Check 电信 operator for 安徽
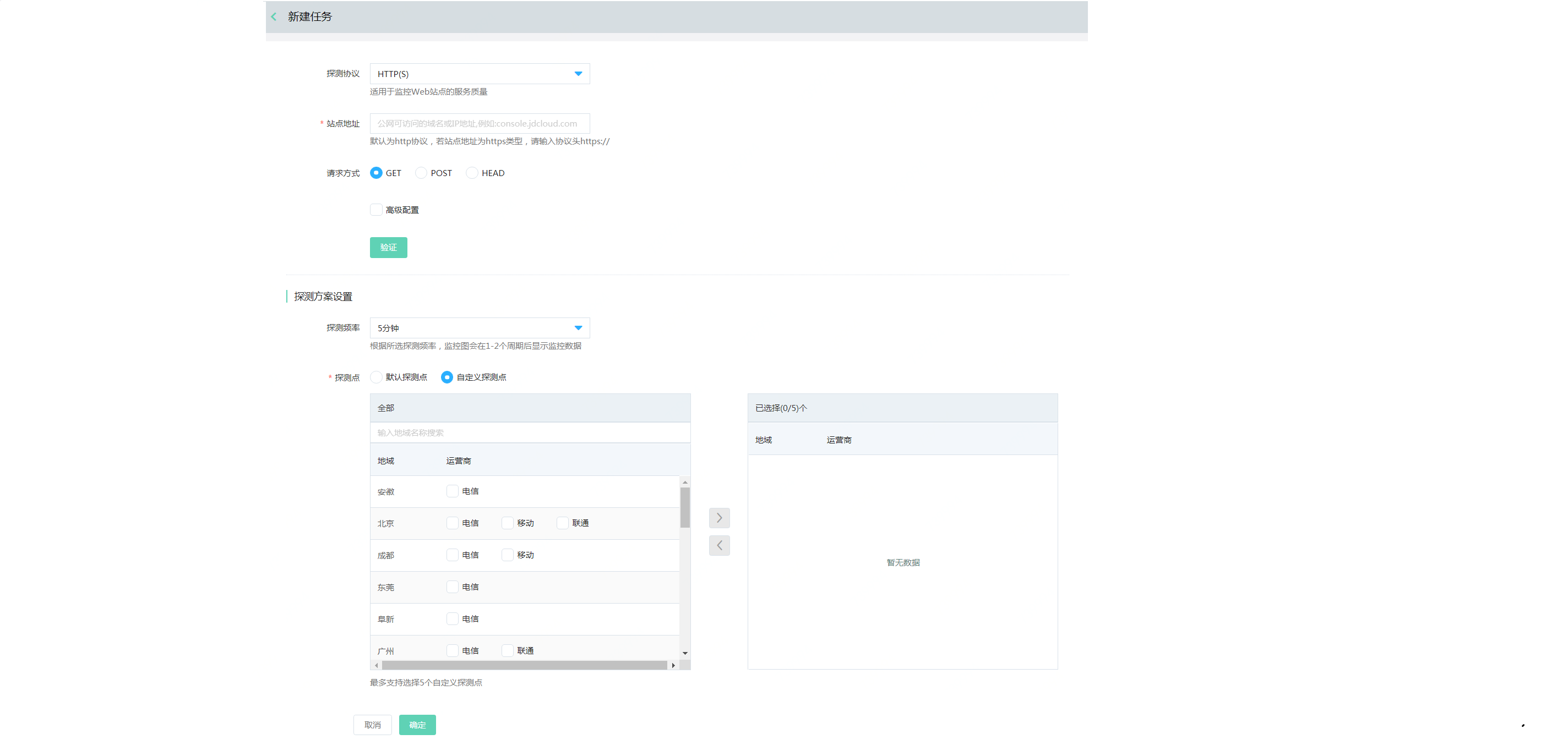Screen dimensions: 1568x745 point(451,491)
